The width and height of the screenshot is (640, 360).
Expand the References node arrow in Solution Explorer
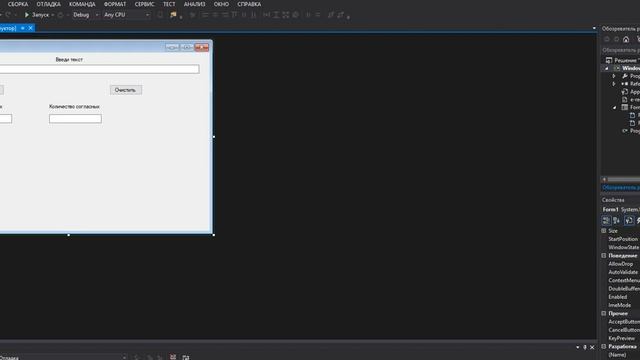(x=614, y=84)
